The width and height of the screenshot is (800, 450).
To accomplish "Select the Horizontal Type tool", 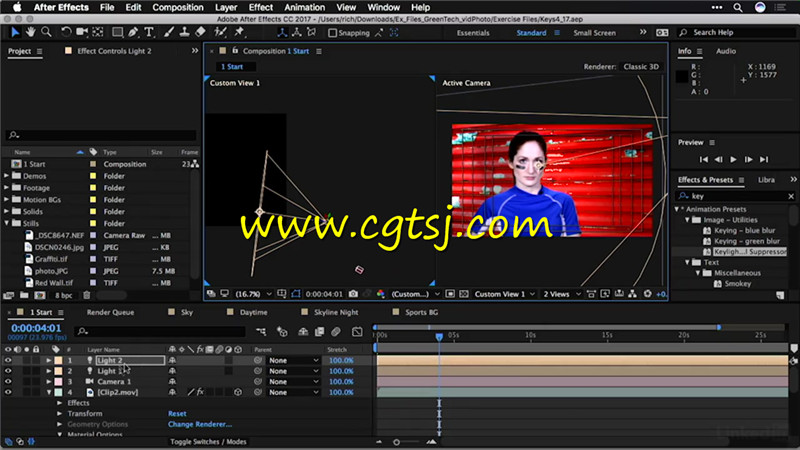I will point(149,32).
